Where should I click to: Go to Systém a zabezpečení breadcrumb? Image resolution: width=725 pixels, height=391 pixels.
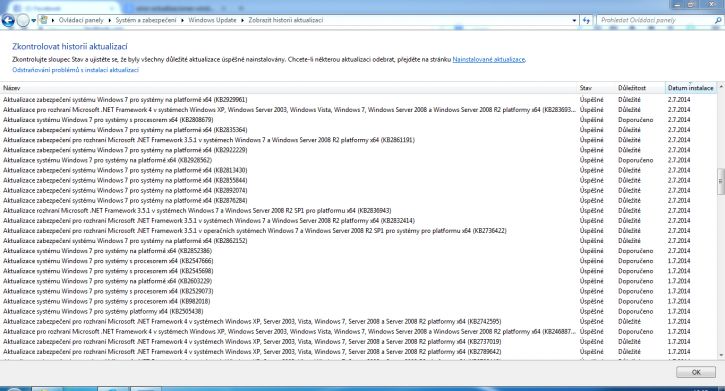pyautogui.click(x=146, y=20)
